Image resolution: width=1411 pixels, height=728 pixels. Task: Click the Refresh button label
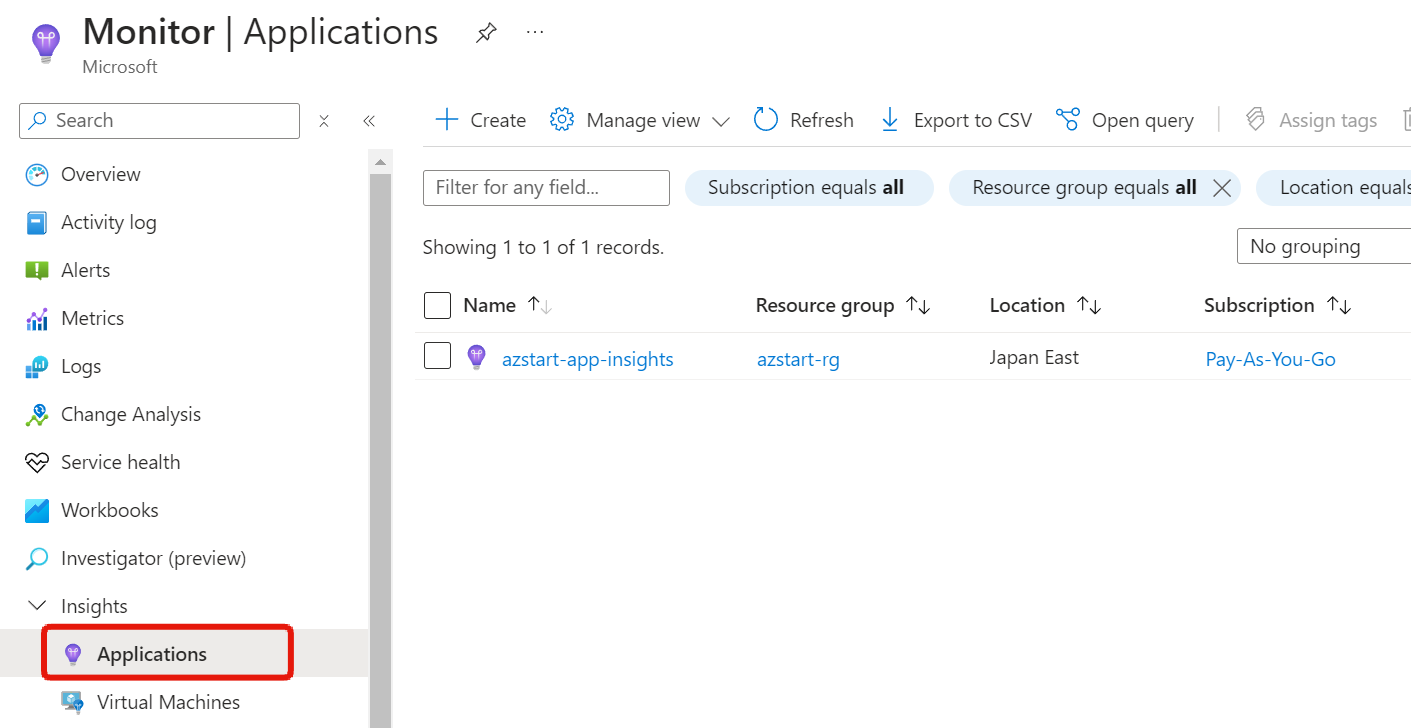(x=822, y=121)
